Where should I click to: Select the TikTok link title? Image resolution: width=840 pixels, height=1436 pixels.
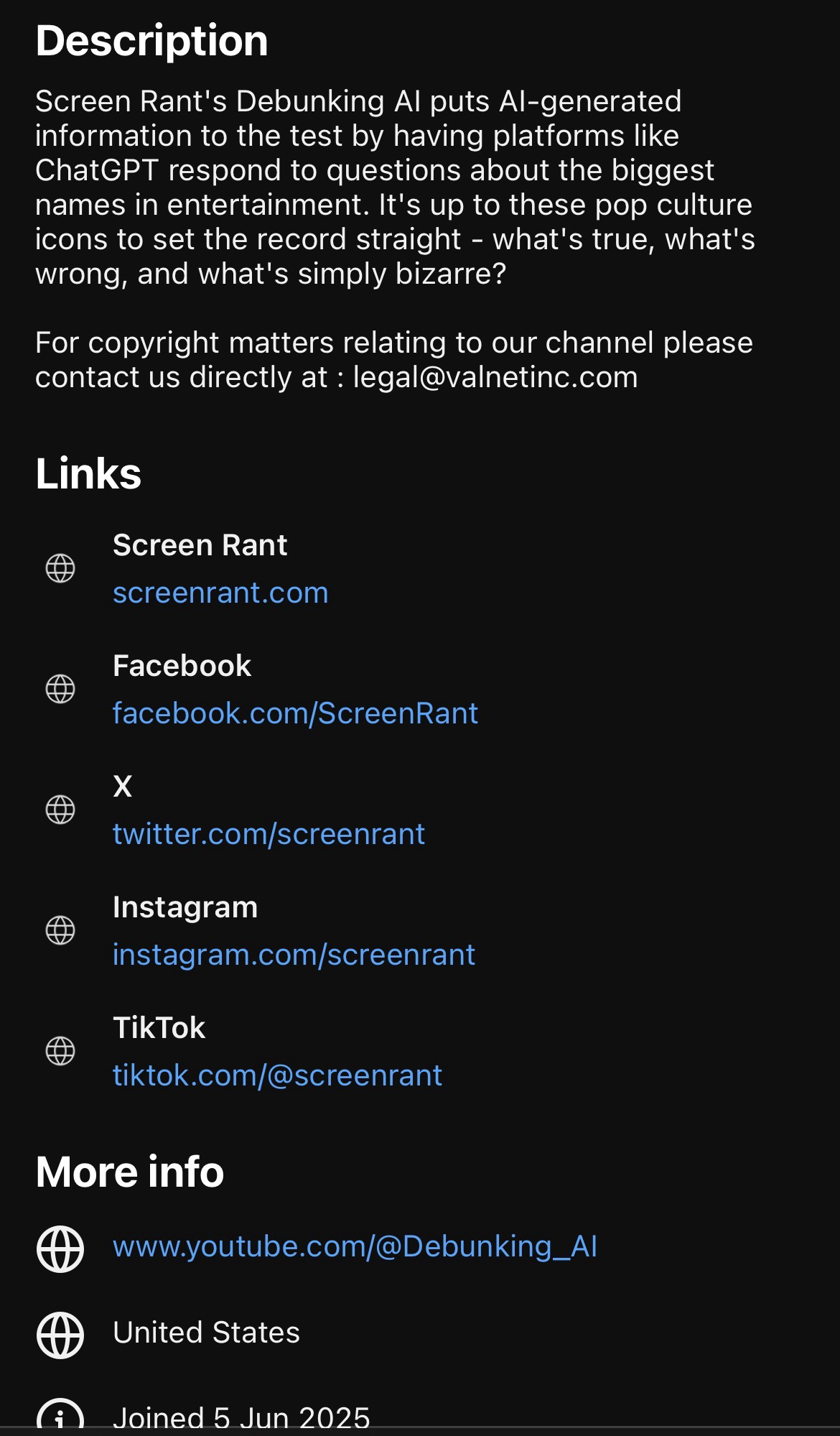coord(159,1028)
